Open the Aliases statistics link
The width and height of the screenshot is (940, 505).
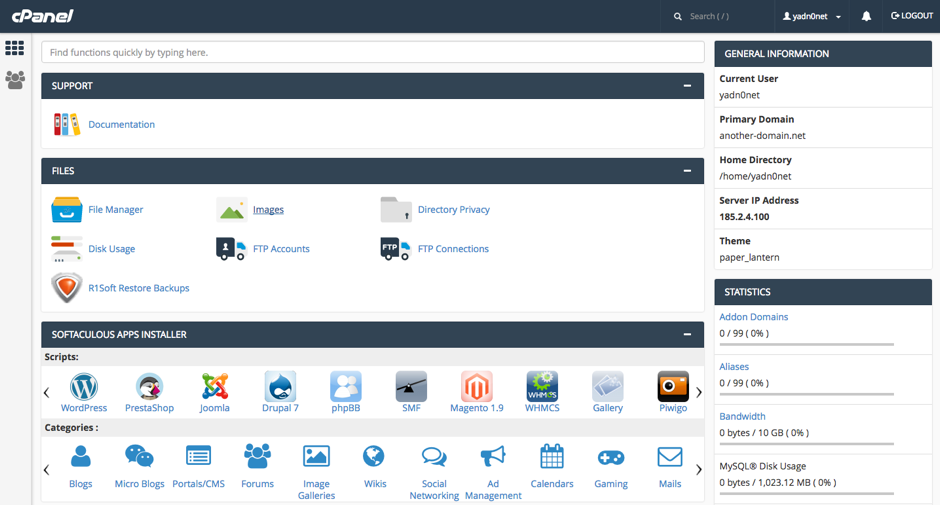point(734,366)
